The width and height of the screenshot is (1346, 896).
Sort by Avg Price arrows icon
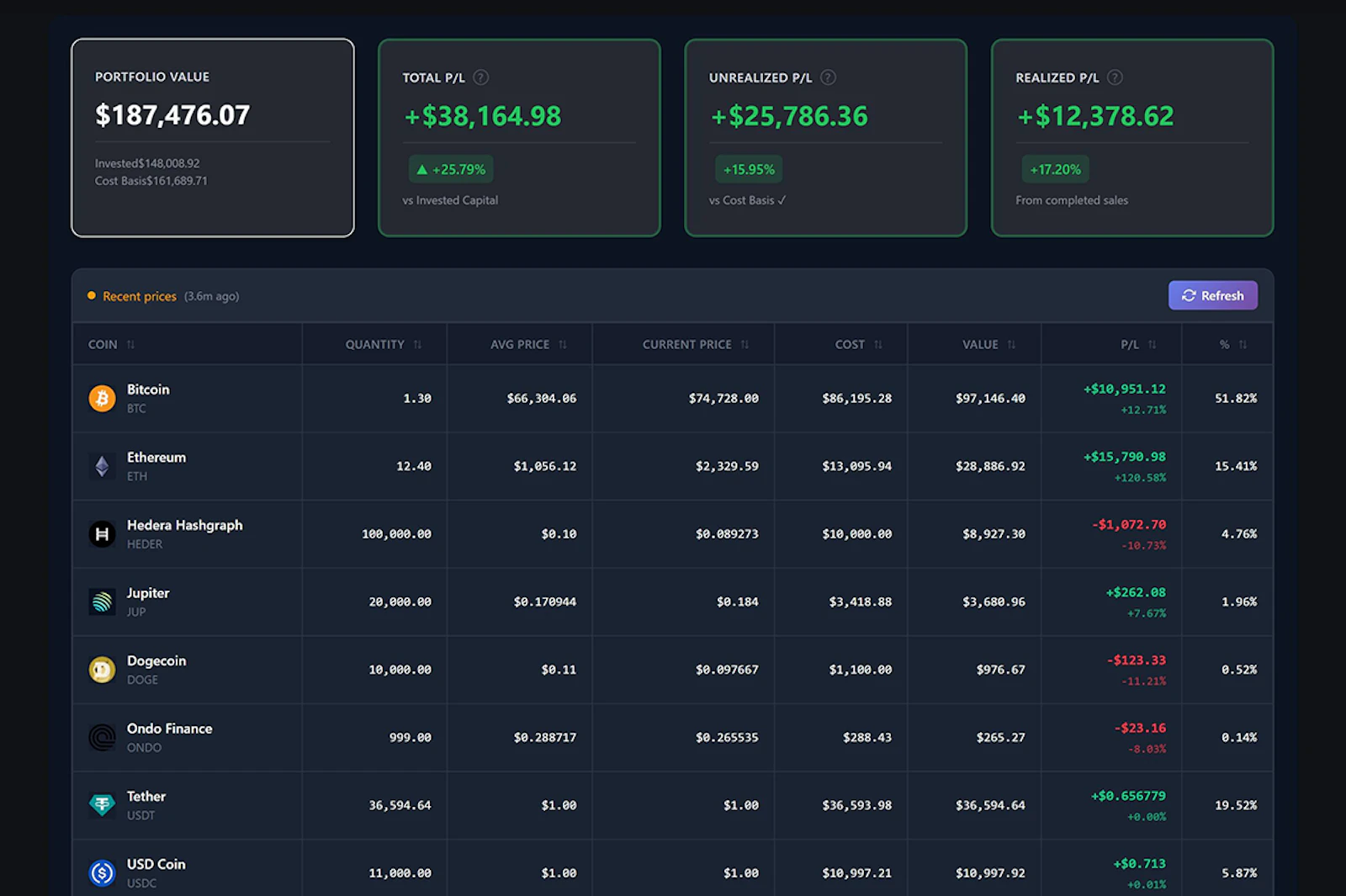(563, 344)
